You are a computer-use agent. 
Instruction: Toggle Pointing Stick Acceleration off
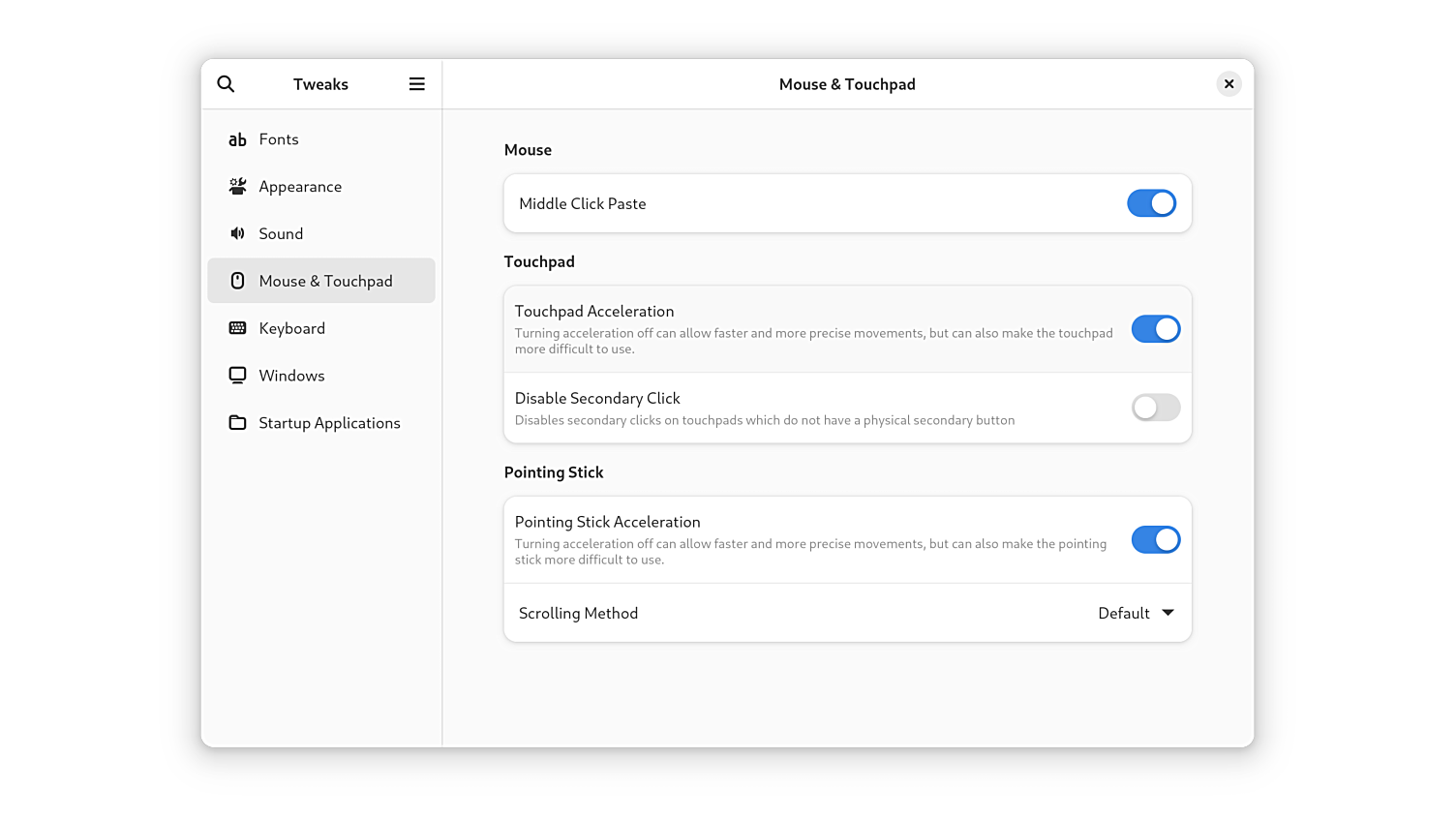(1155, 540)
